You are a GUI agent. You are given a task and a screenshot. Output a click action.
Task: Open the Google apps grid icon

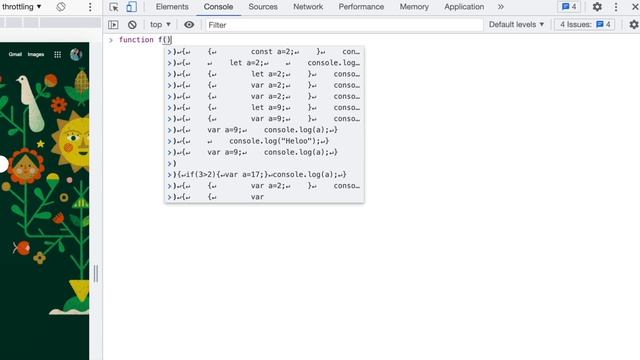58,54
